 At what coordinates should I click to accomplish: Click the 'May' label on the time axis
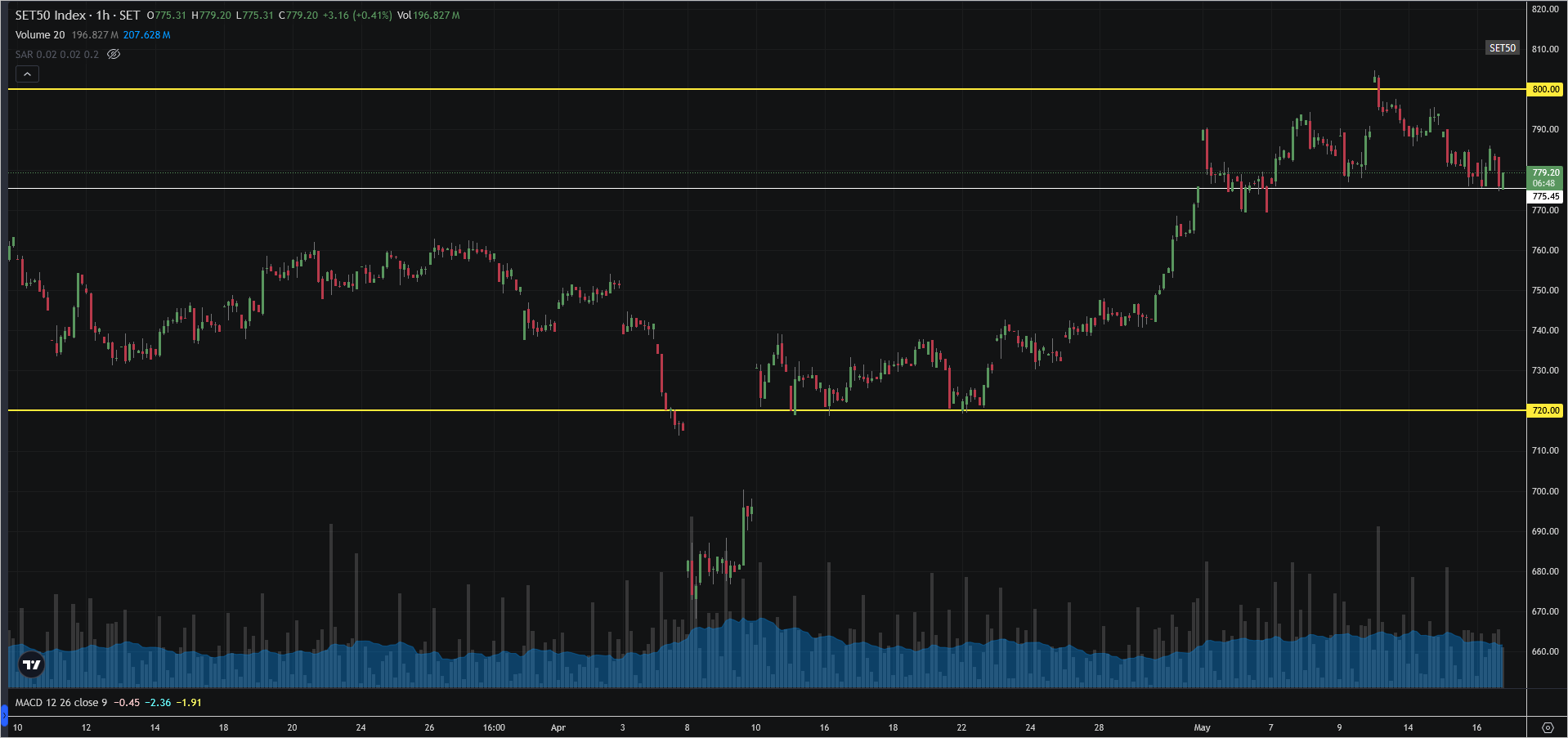coord(1202,727)
